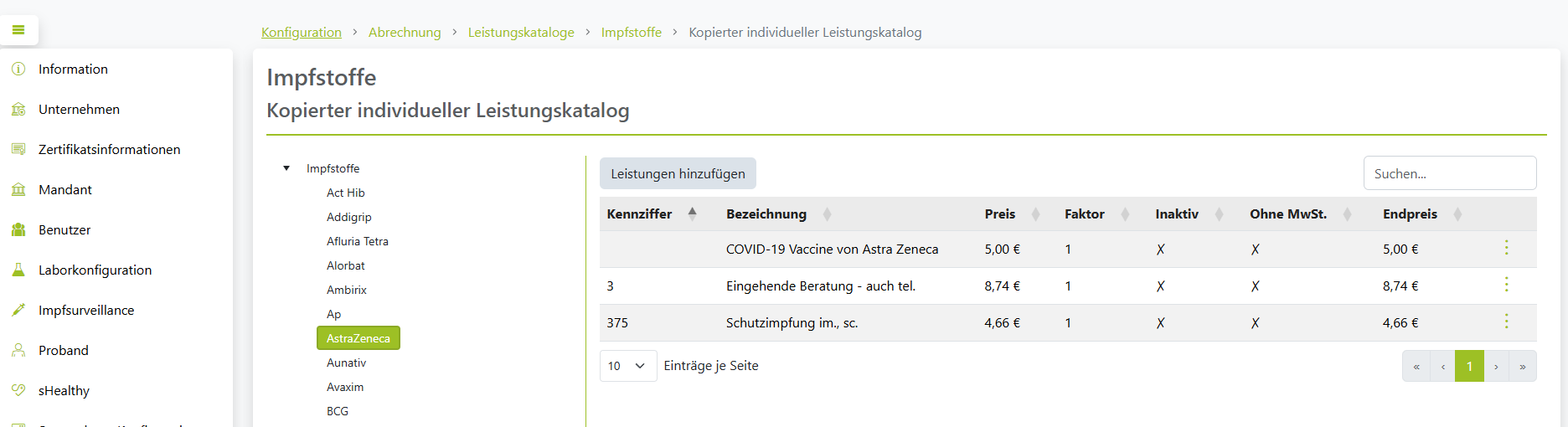
Task: Sort table by Ohne MwSt. column
Action: [1347, 214]
